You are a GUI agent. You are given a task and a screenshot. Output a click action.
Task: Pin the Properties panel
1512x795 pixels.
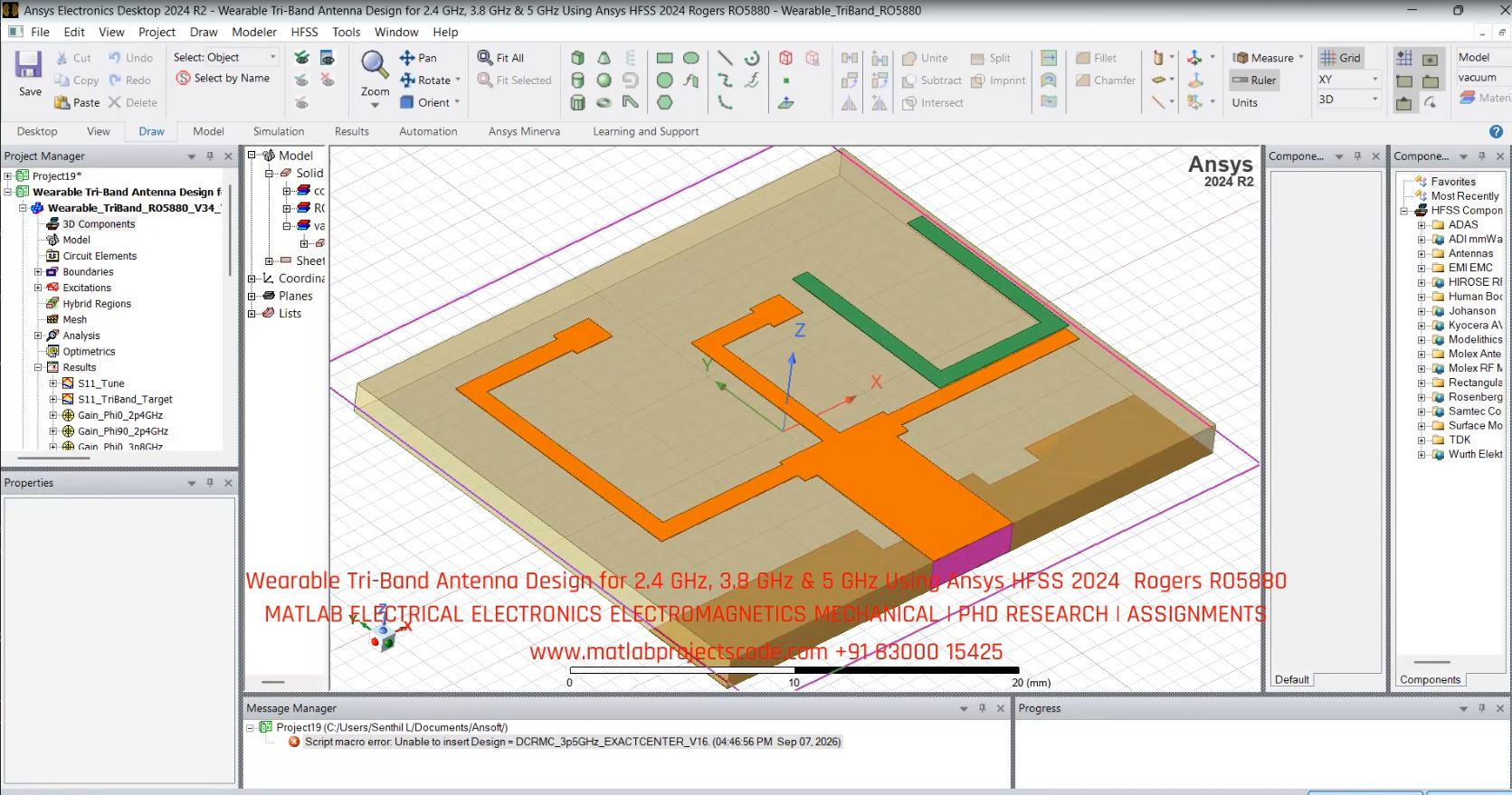pos(210,482)
